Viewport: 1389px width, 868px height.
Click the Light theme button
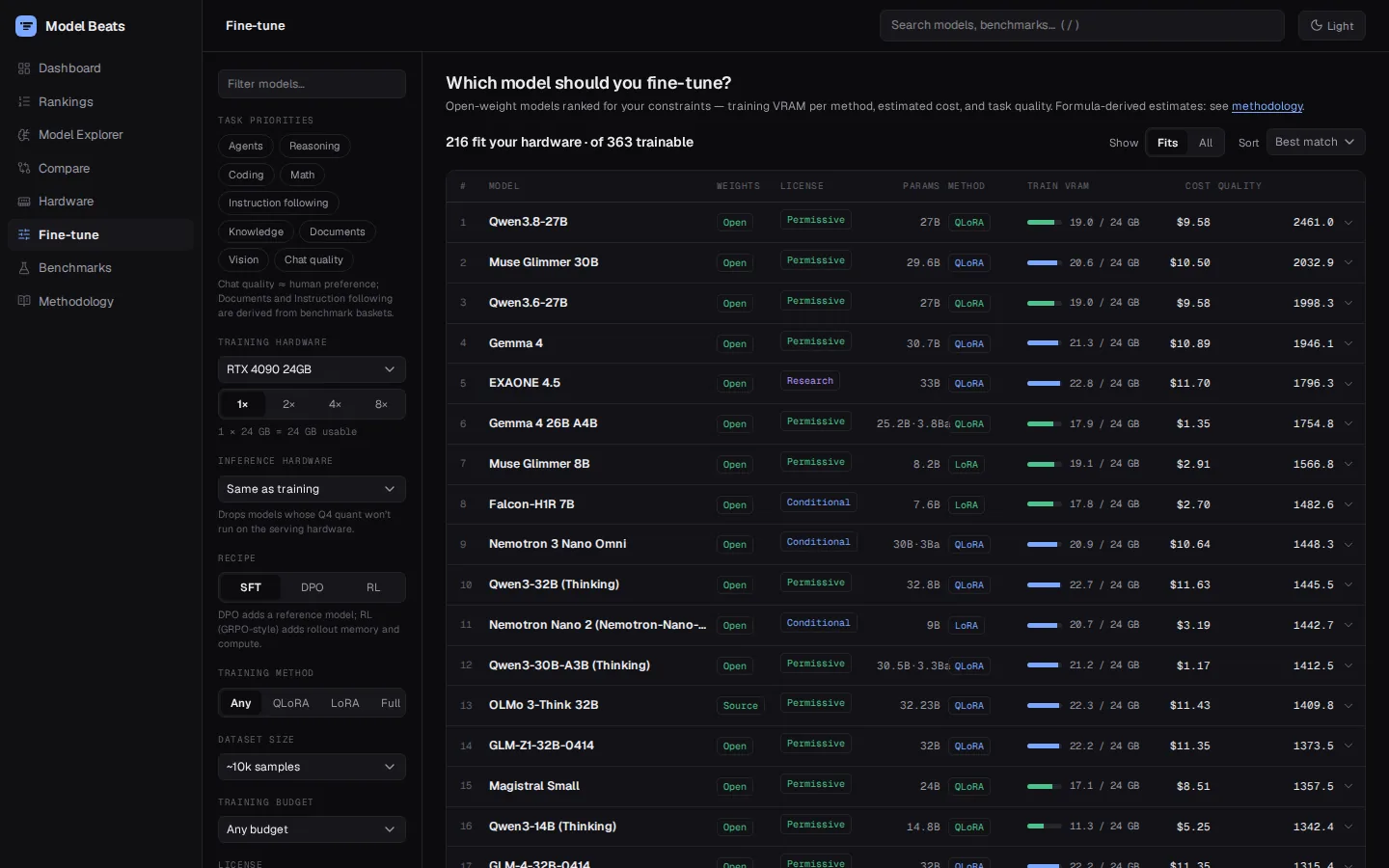[x=1332, y=26]
